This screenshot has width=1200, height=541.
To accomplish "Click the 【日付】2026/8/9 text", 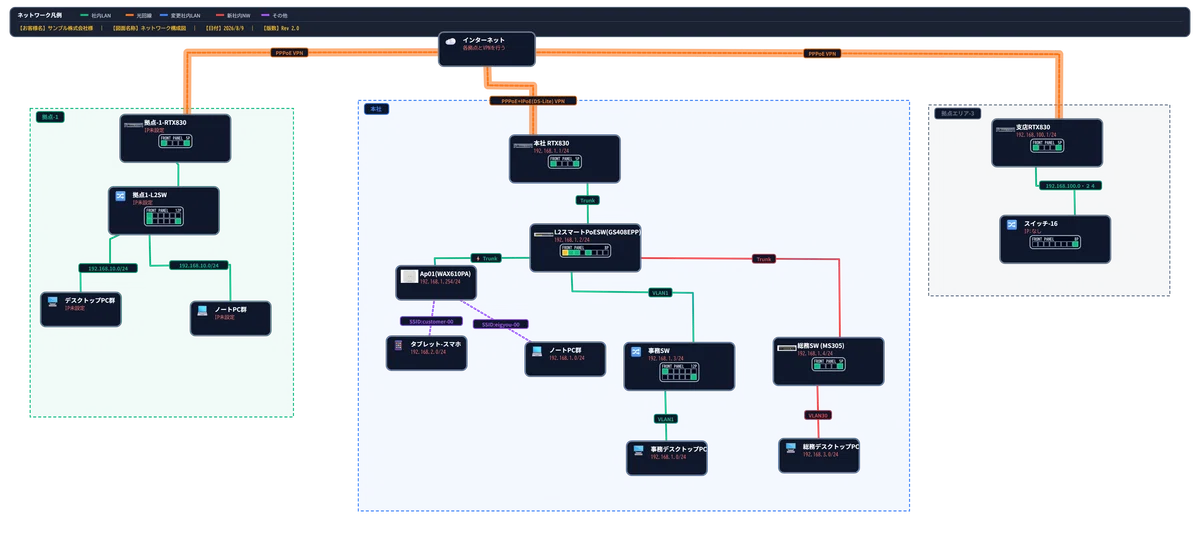I will pyautogui.click(x=223, y=28).
